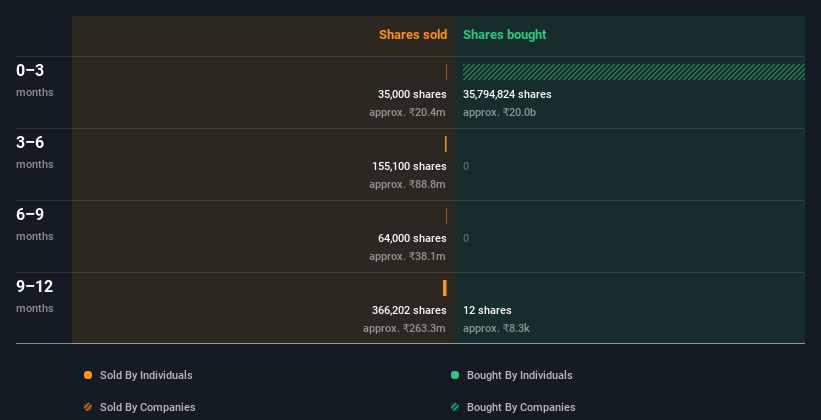This screenshot has height=420, width=821.
Task: Click the 0 bought in 3–6 months
Action: coord(466,166)
